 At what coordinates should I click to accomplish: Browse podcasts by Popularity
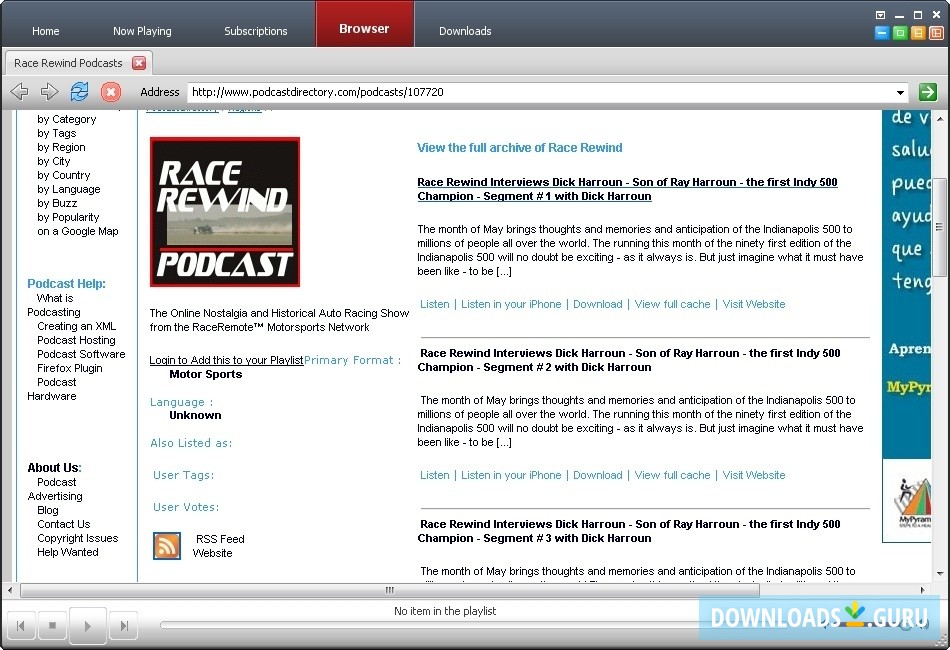click(x=68, y=217)
